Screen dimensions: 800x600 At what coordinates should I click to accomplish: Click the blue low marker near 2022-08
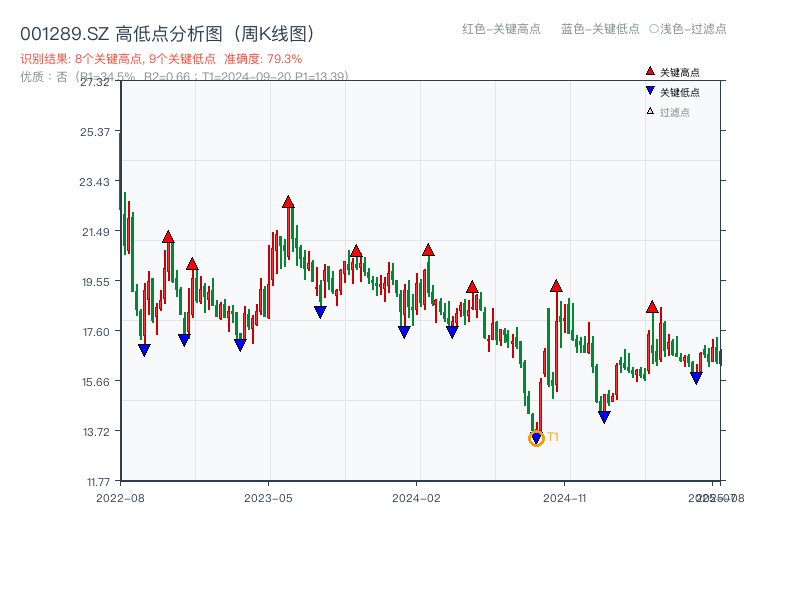(144, 347)
